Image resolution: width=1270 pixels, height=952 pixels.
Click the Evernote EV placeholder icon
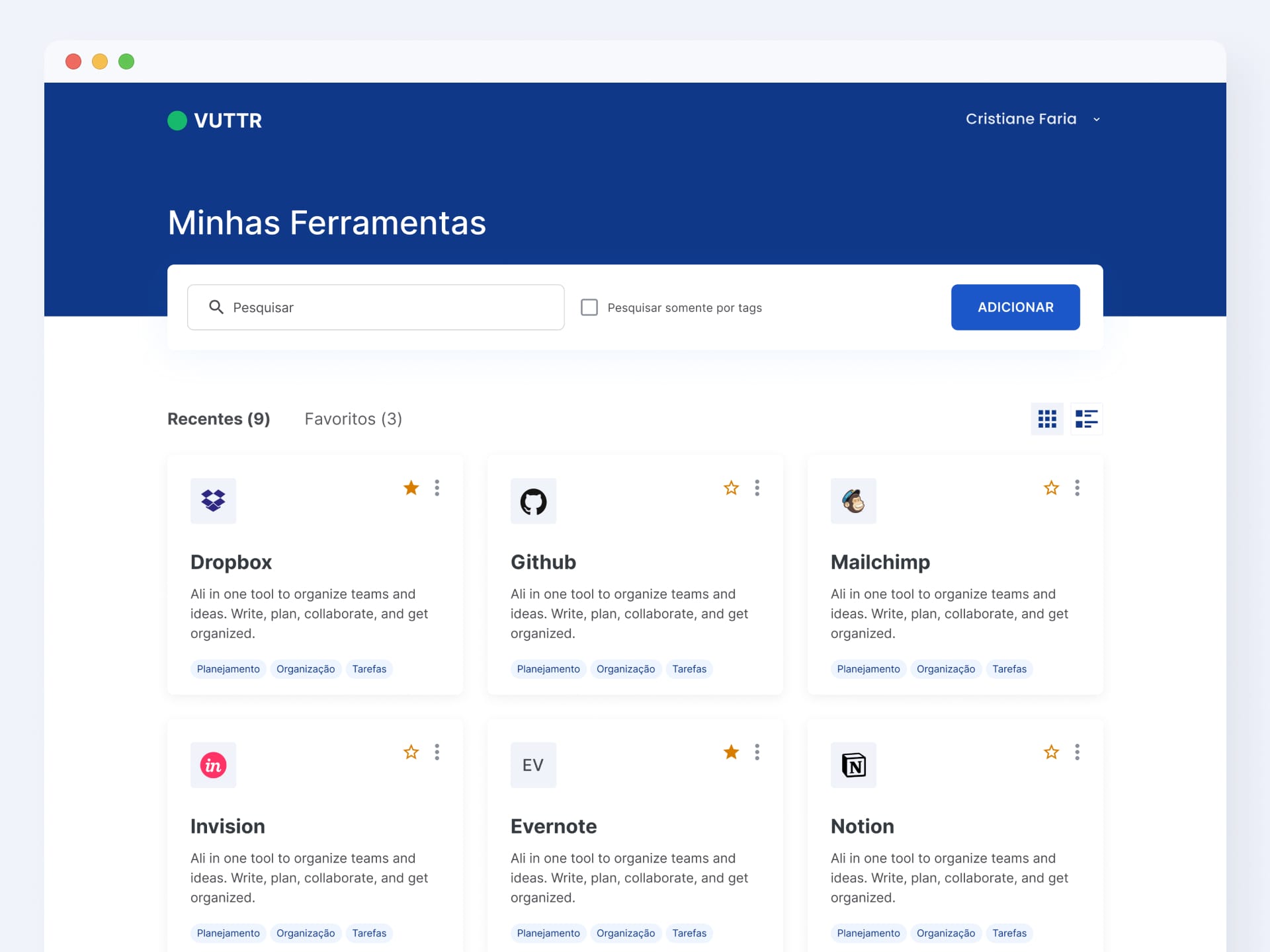533,765
